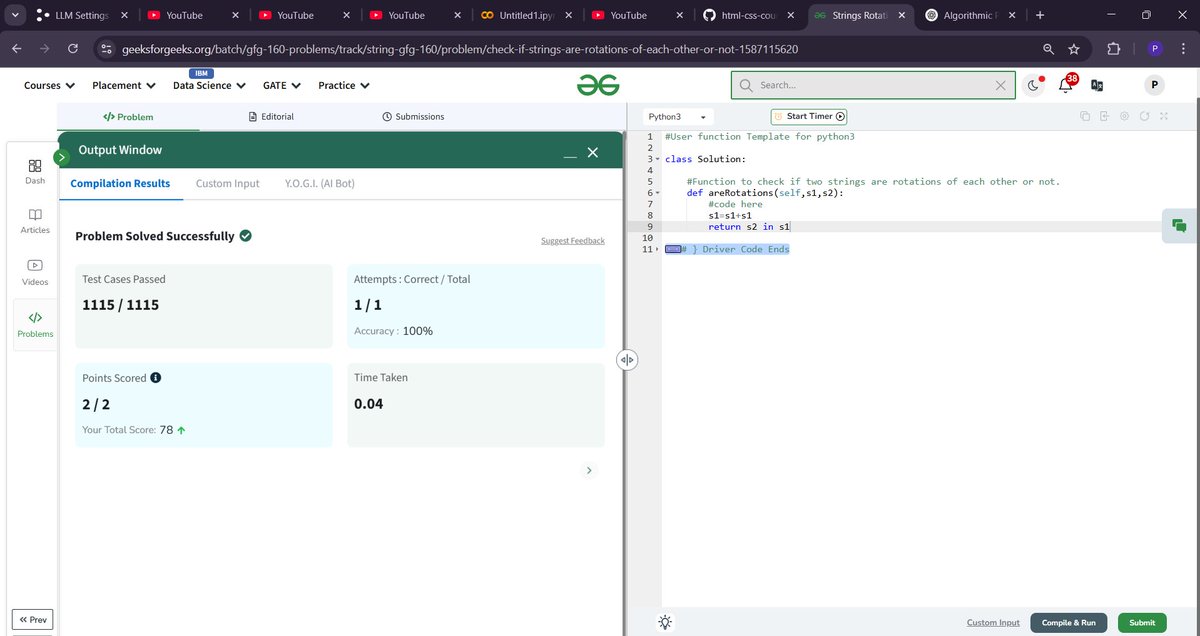Screen dimensions: 1200x636
Task: Click the lightbulb hint icon
Action: 665,622
